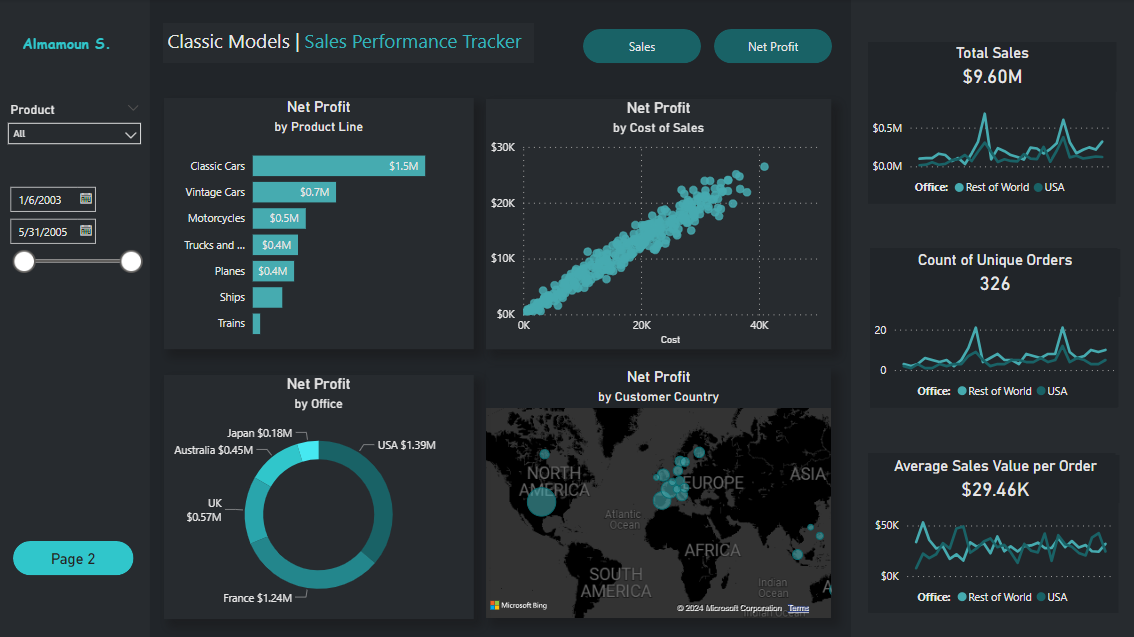Expand the Product dropdown showing All
Screen dimensions: 1134x637
point(74,134)
